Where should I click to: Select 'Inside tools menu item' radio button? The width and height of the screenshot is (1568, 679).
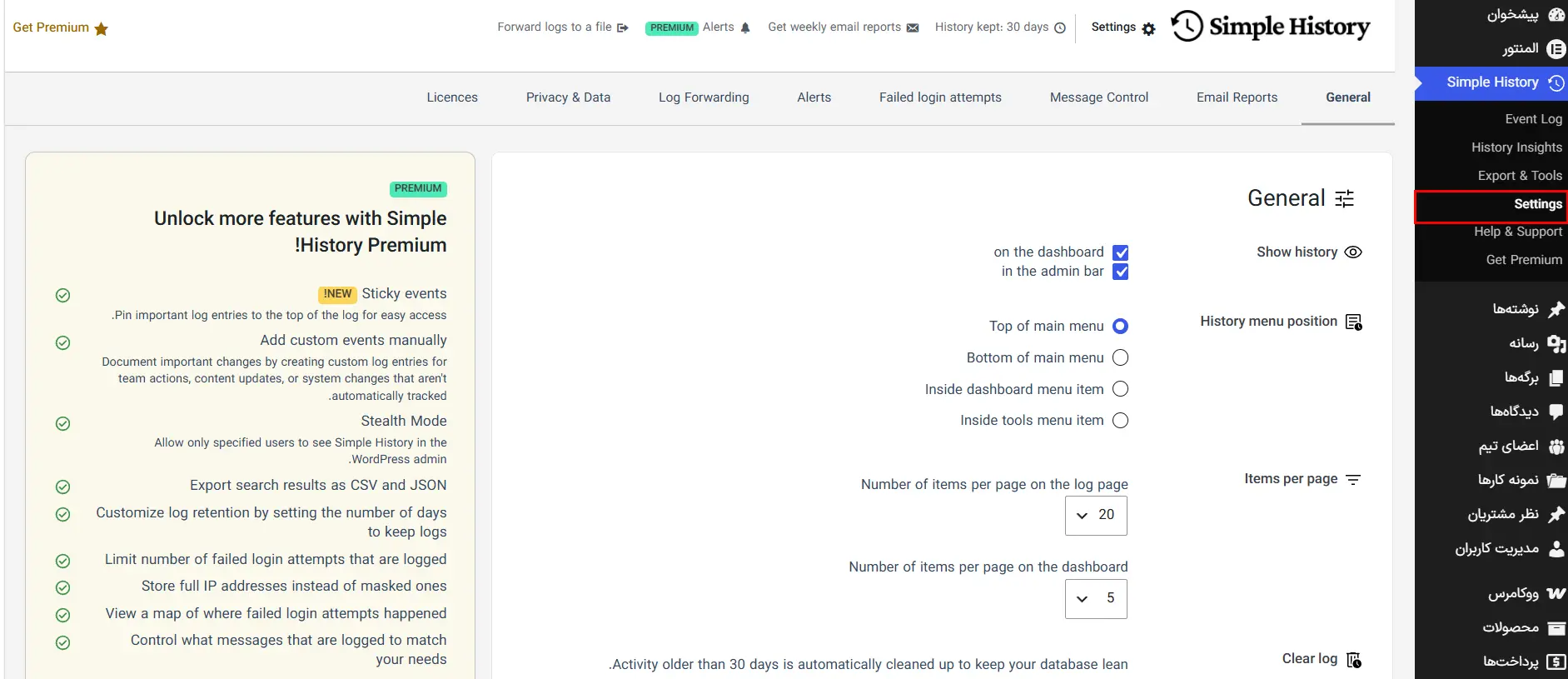click(1121, 421)
